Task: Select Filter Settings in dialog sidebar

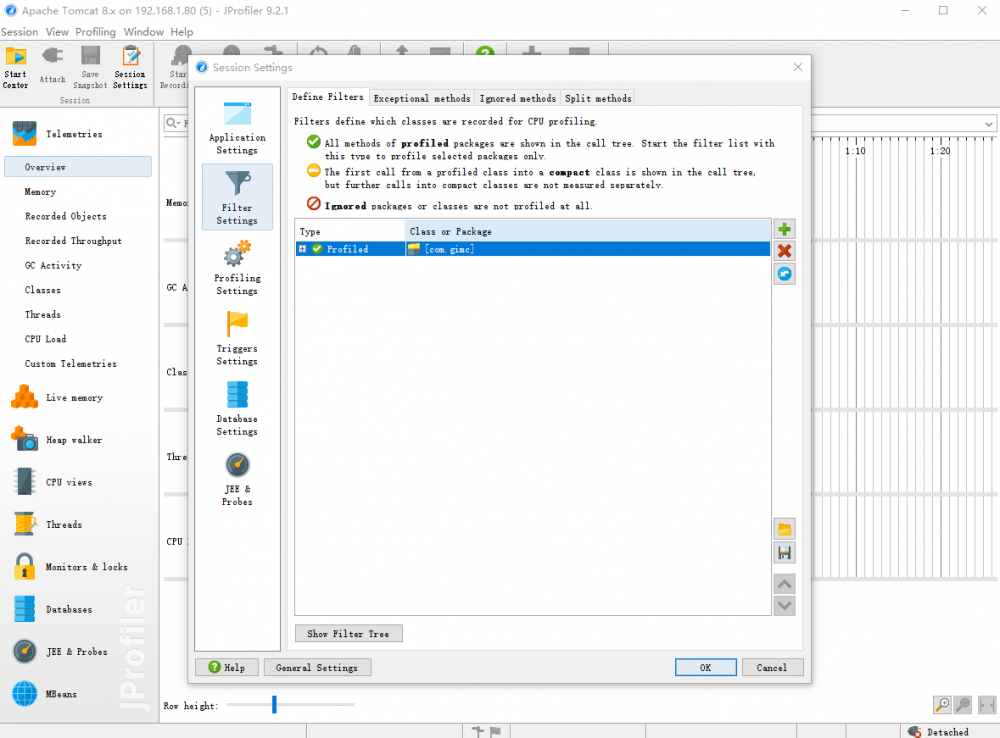Action: click(x=237, y=197)
